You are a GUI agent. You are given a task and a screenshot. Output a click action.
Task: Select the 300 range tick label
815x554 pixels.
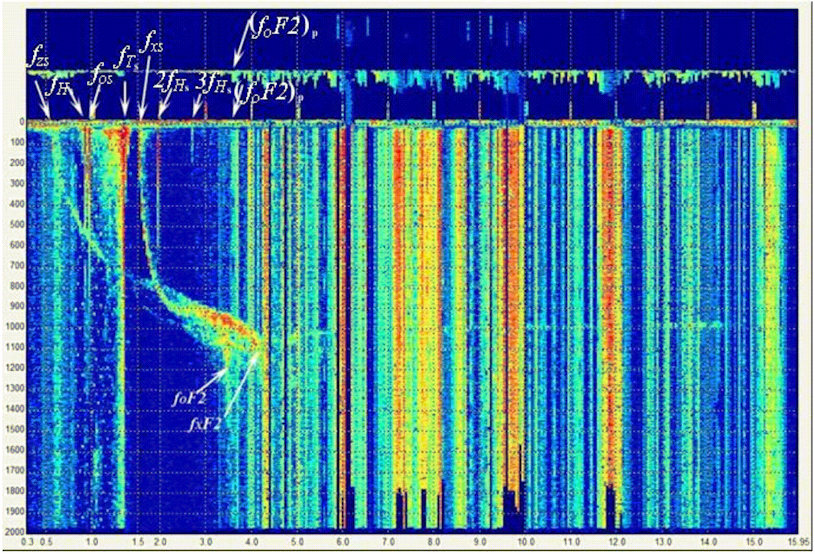point(16,183)
